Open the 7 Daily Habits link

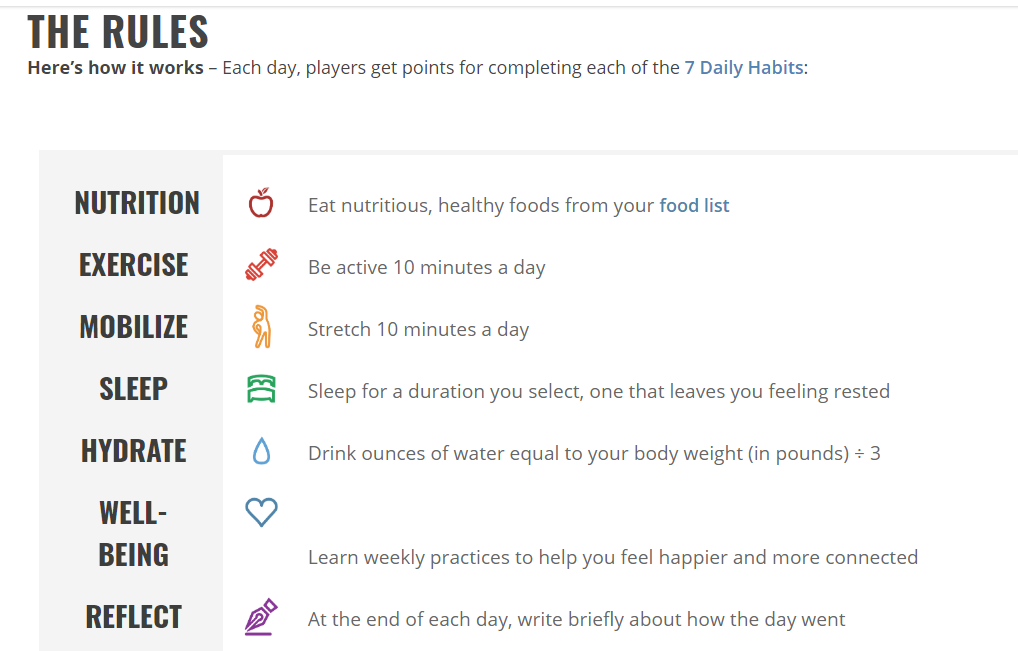[x=744, y=68]
